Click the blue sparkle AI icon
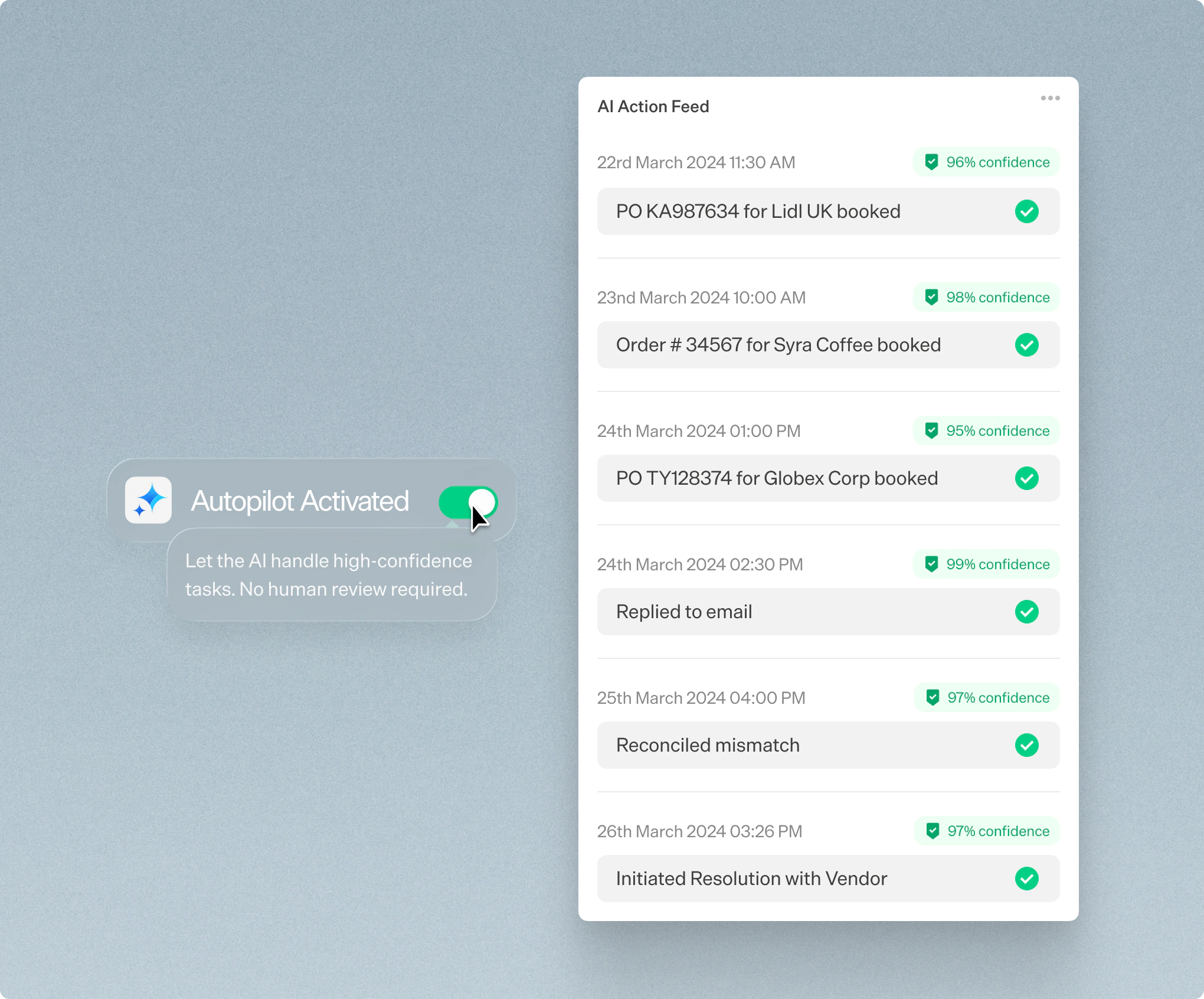Image resolution: width=1204 pixels, height=999 pixels. pos(148,500)
